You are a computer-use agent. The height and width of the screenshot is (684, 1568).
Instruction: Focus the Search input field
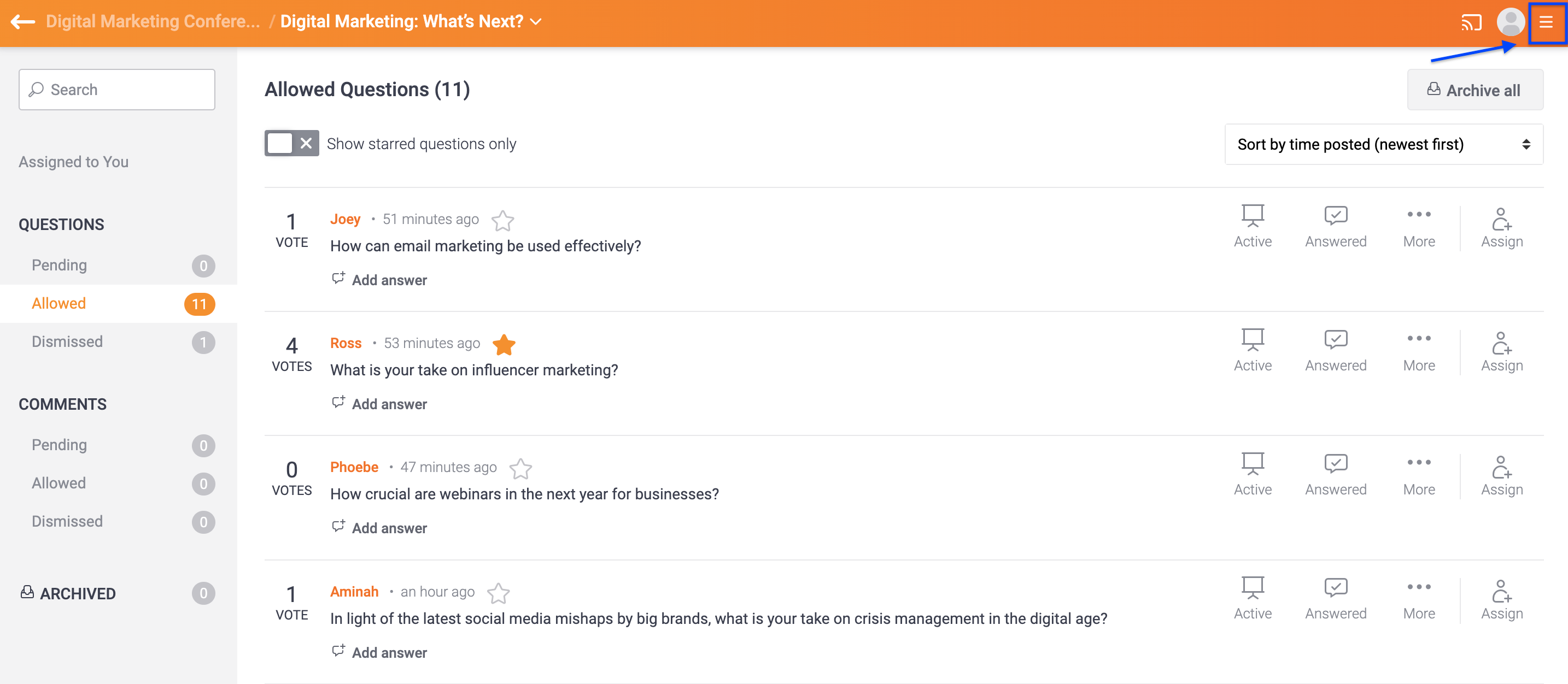tap(117, 90)
